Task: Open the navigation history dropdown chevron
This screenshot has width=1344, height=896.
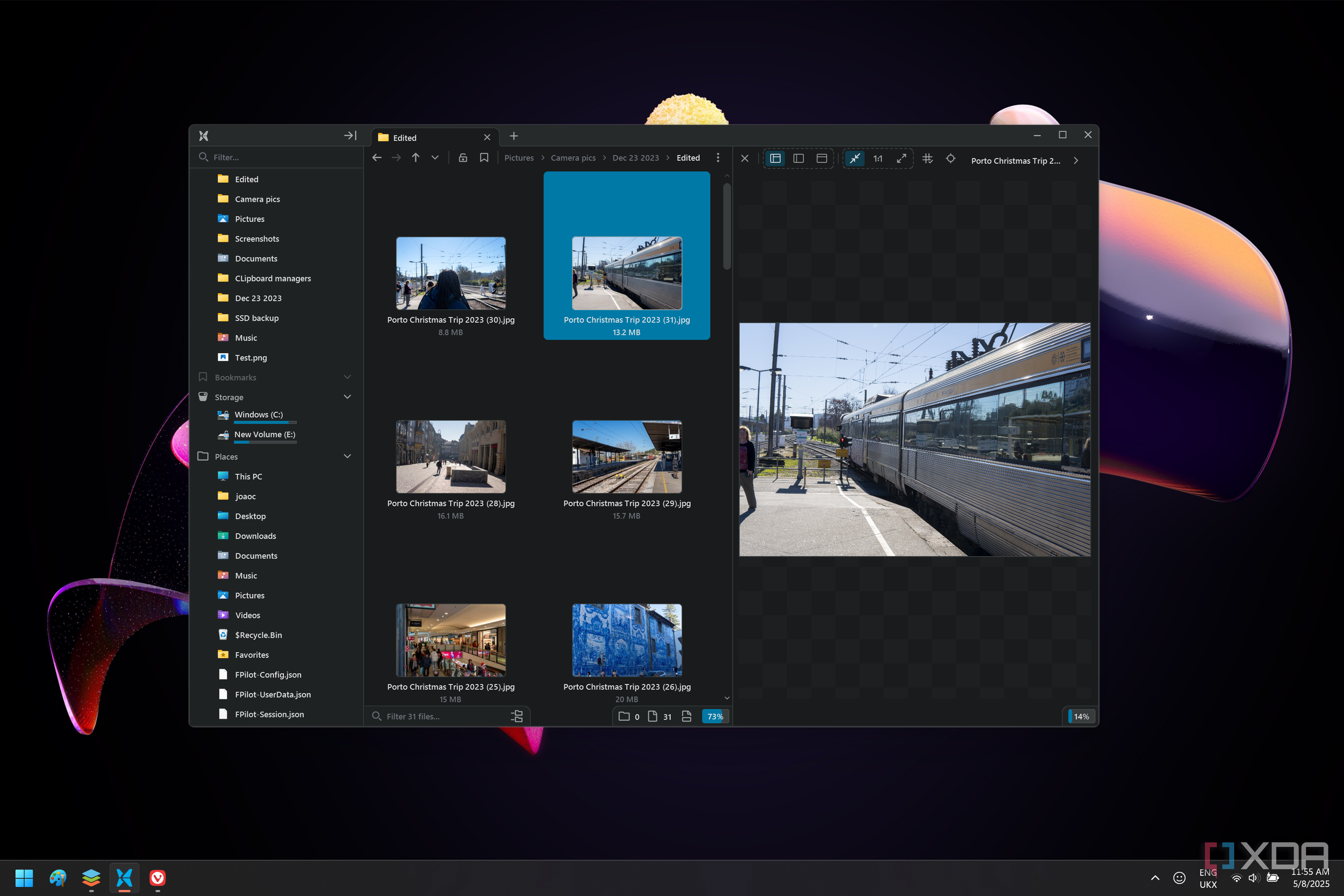Action: [x=435, y=158]
